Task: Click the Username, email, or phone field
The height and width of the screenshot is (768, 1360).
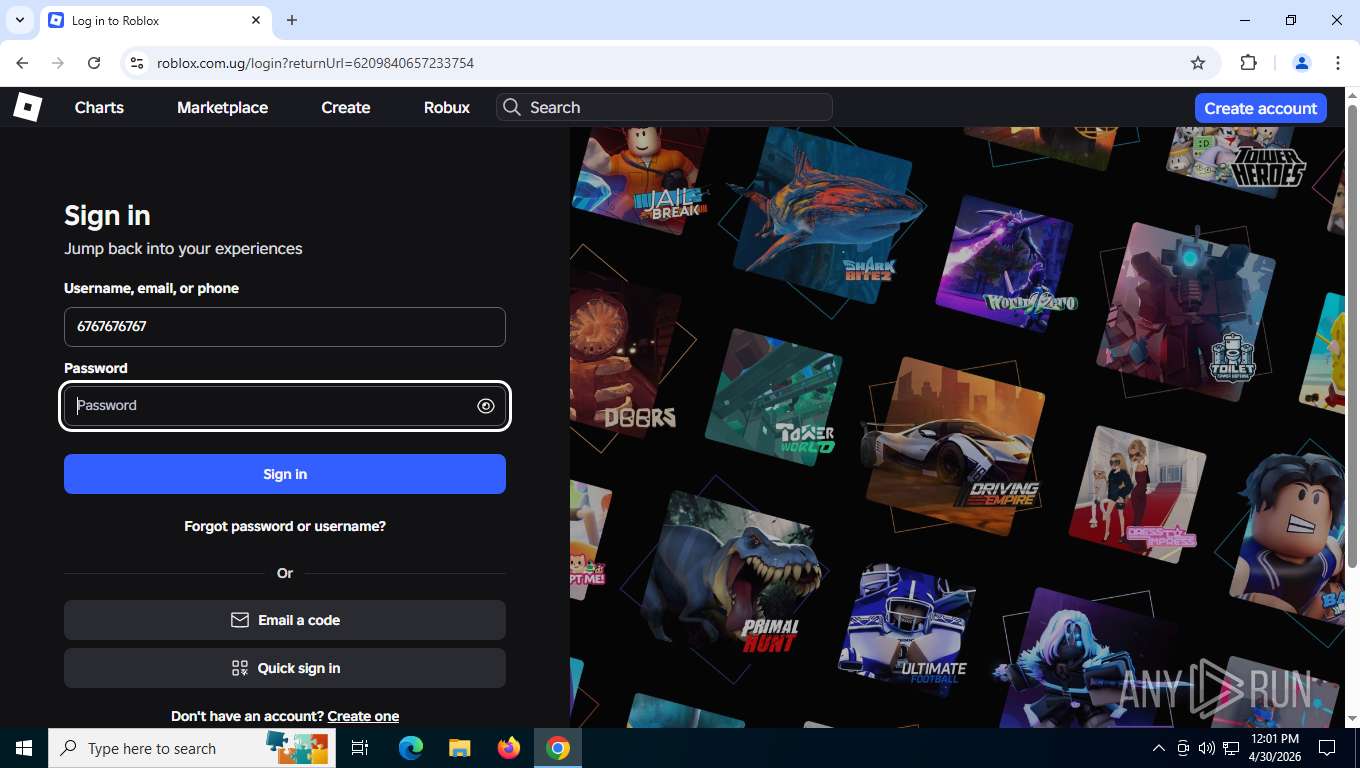Action: (285, 327)
